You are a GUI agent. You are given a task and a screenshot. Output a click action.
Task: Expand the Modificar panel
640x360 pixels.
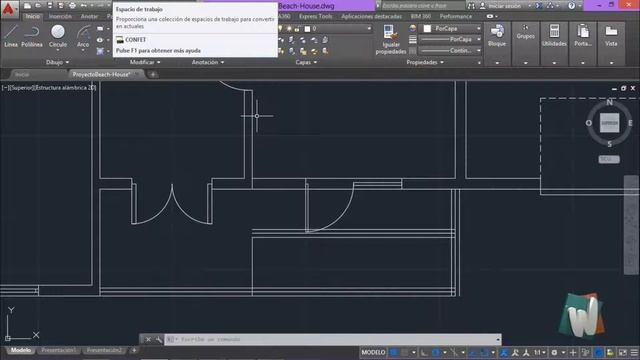pyautogui.click(x=145, y=62)
